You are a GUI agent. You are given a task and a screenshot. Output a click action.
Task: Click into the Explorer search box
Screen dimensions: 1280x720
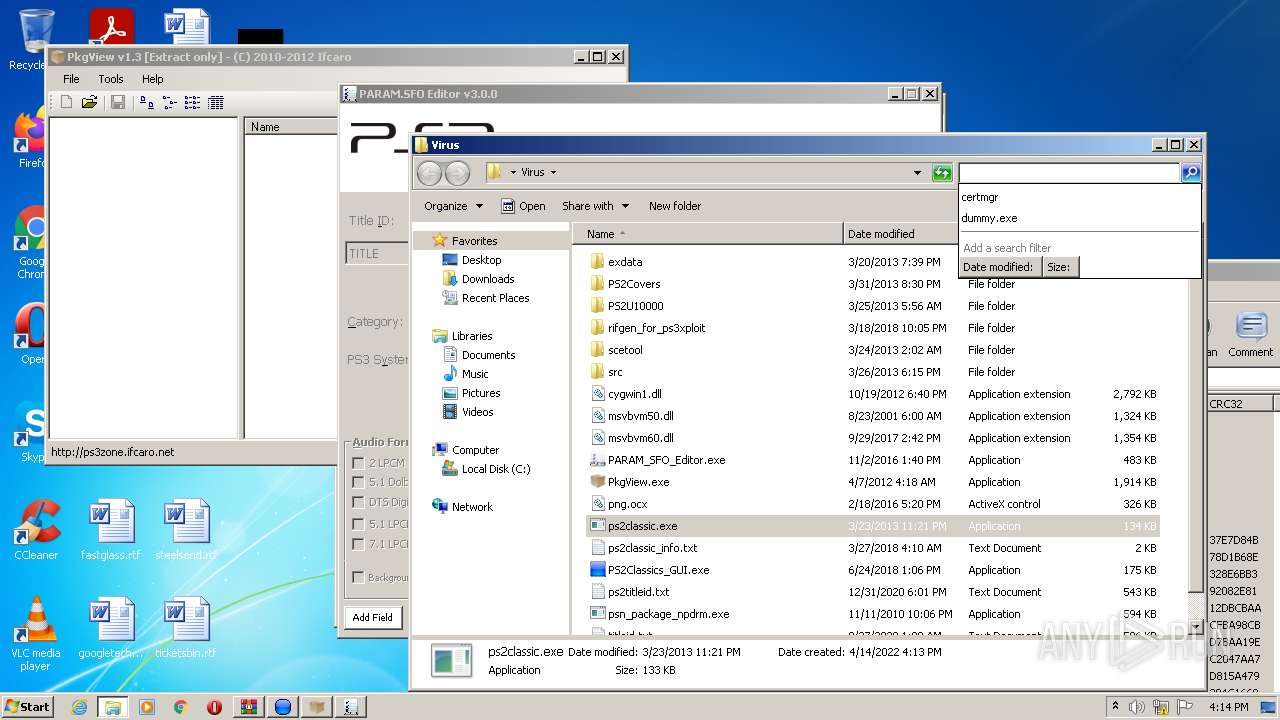click(1069, 173)
